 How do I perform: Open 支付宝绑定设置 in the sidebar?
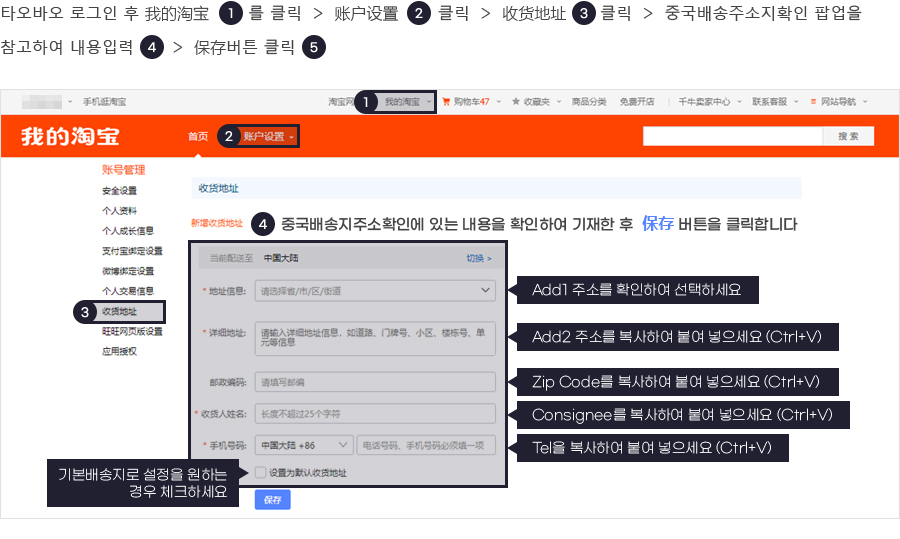click(x=132, y=251)
